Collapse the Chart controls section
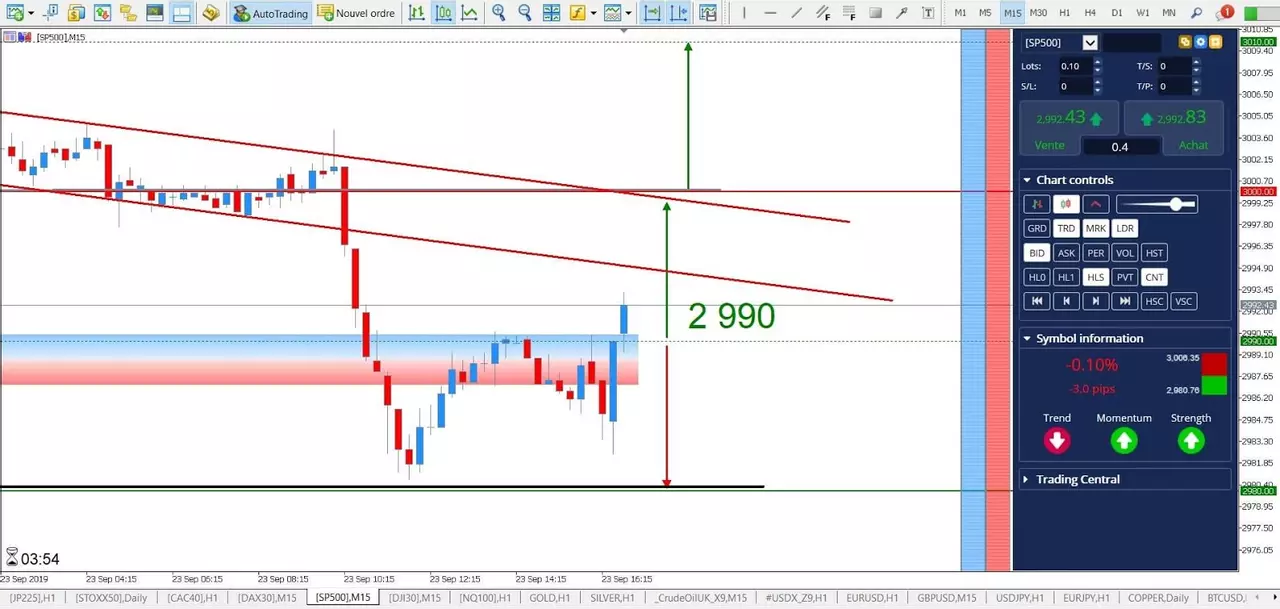1280x609 pixels. (x=1027, y=180)
